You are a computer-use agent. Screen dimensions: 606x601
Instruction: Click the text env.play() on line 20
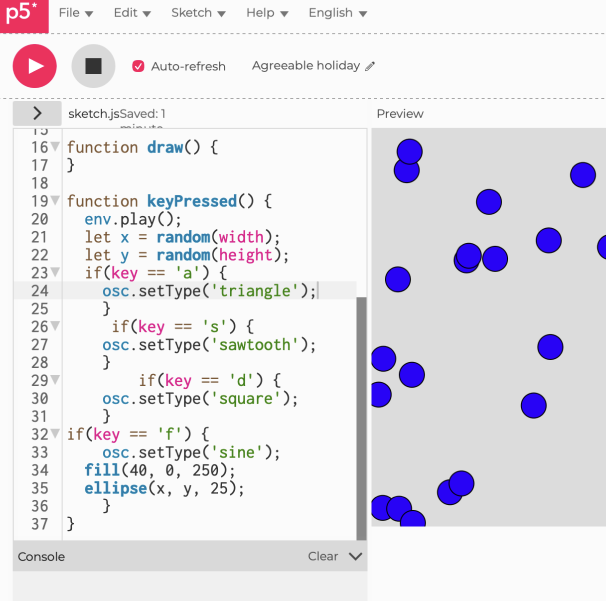(x=133, y=219)
